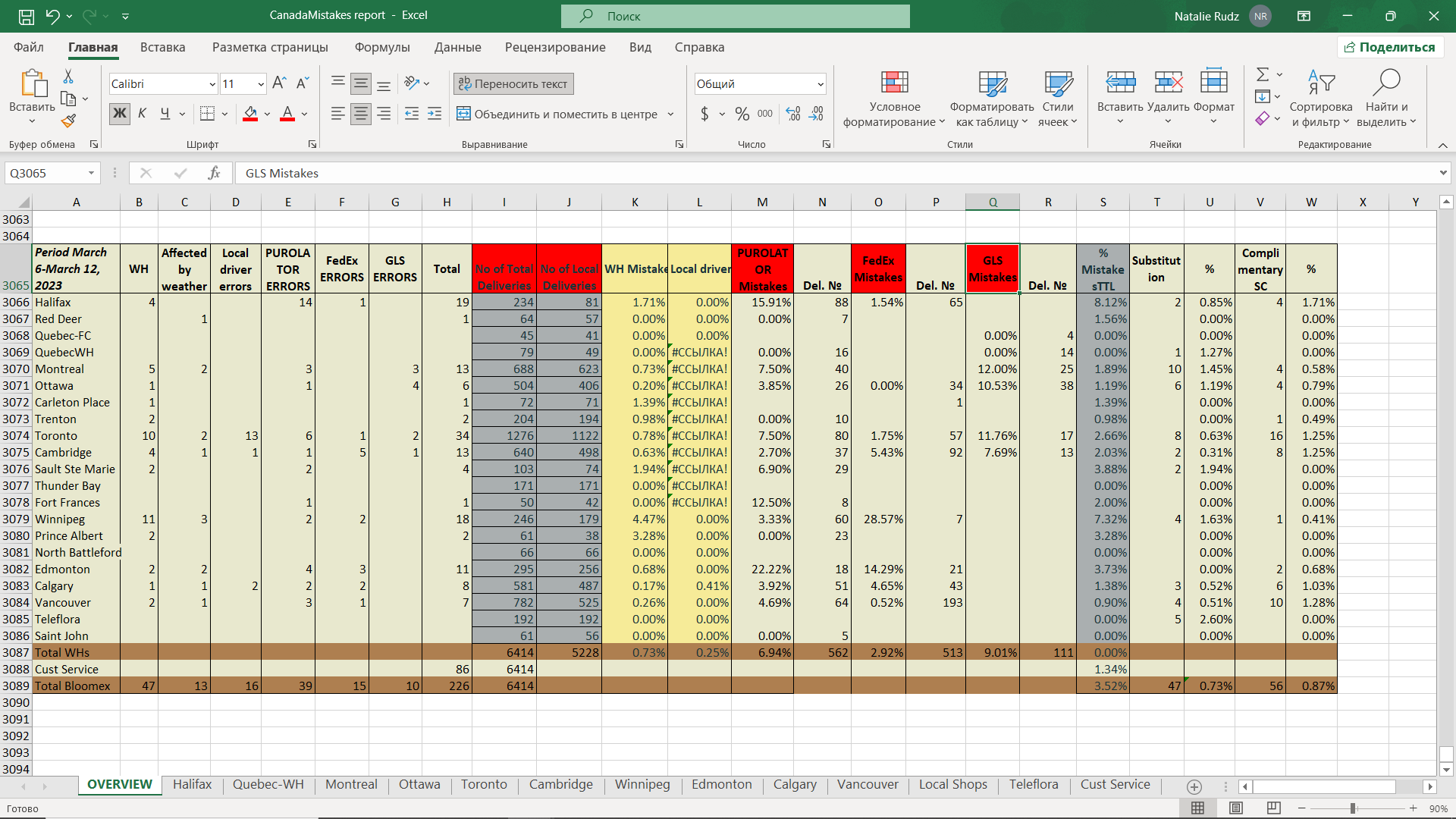Open the Calibri font name dropdown
This screenshot has width=1456, height=819.
[x=212, y=84]
